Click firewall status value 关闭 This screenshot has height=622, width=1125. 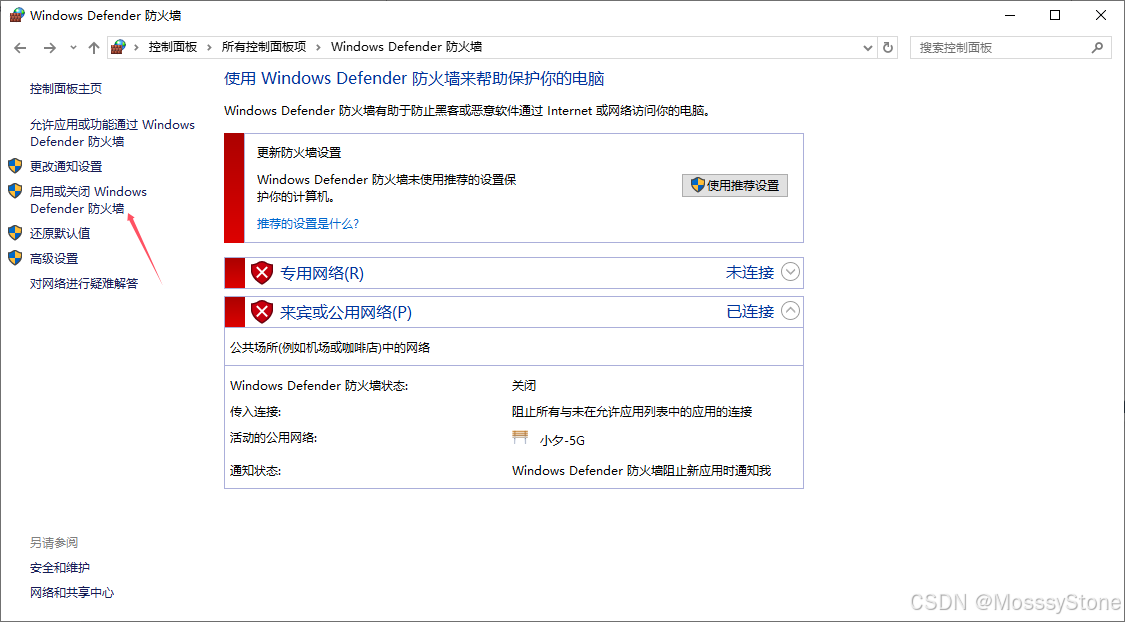click(x=524, y=386)
